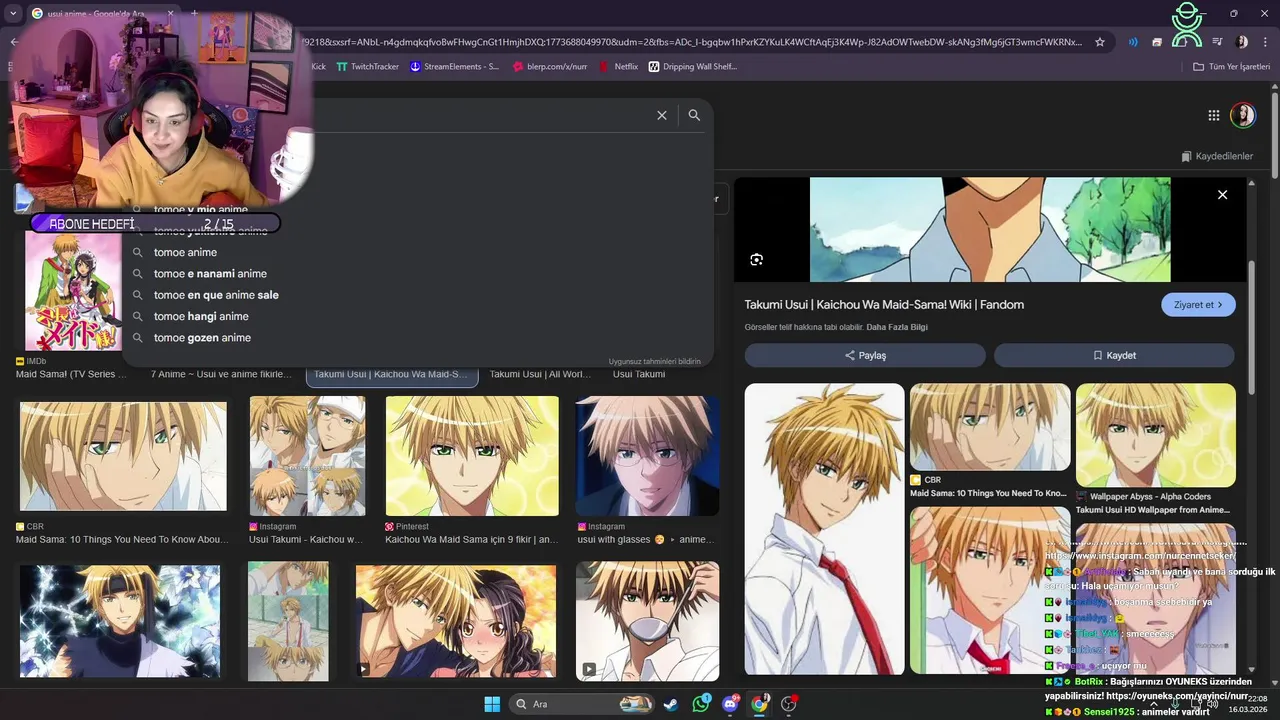This screenshot has height=720, width=1280.
Task: Expand the 'Tüm Yer İşaretleri' bookmarks folder
Action: tap(1231, 67)
